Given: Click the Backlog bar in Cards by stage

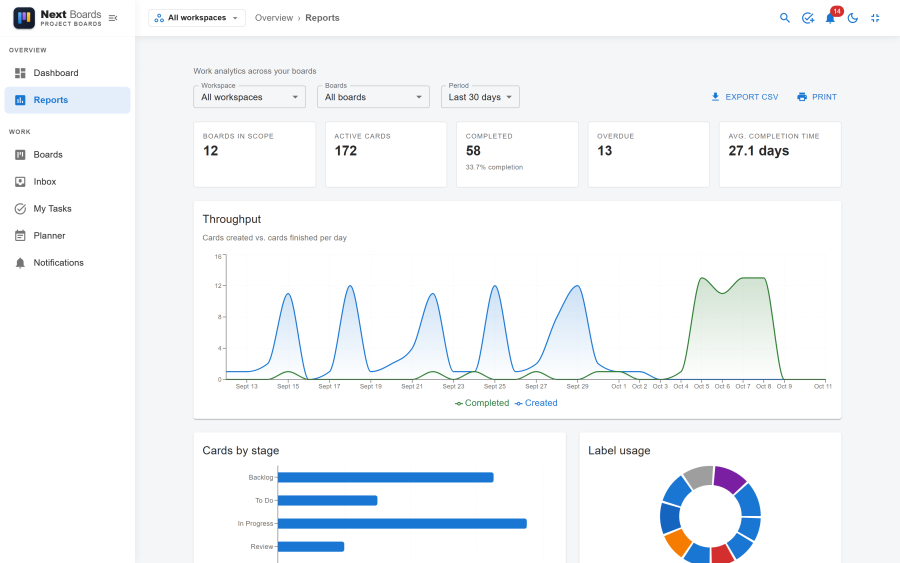Looking at the screenshot, I should [x=386, y=477].
